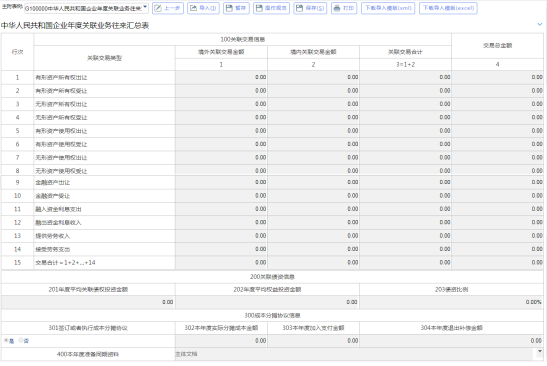This screenshot has height=366, width=547.
Task: Click the 300成本分摊协议信息 section header
Action: coord(272,315)
